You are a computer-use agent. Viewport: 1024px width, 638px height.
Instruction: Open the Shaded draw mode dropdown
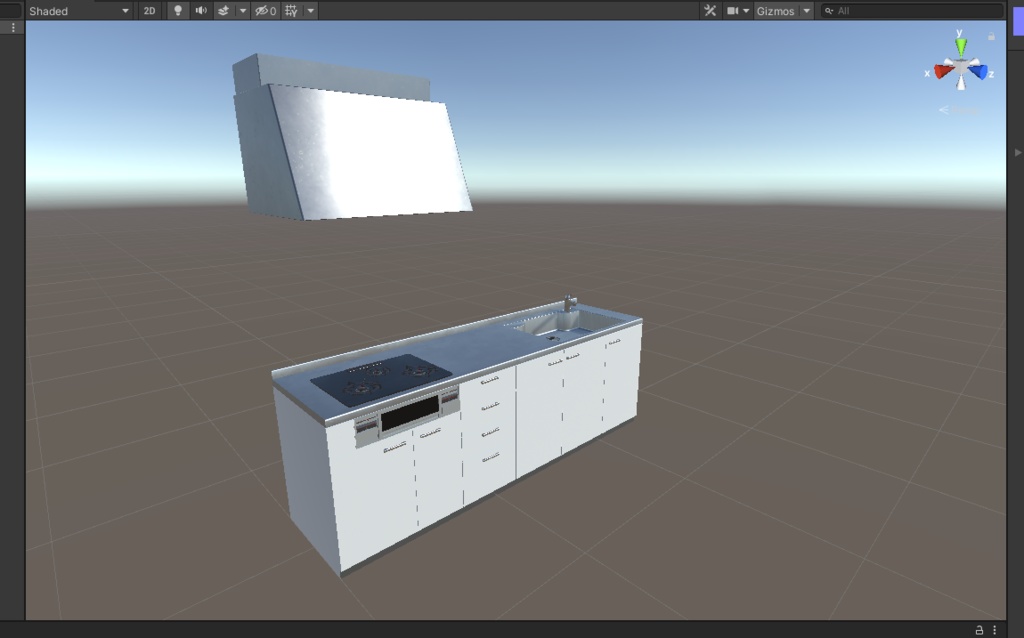click(70, 11)
